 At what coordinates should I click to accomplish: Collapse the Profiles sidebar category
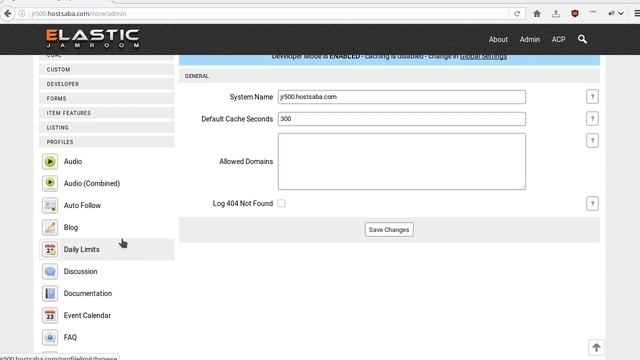point(107,142)
